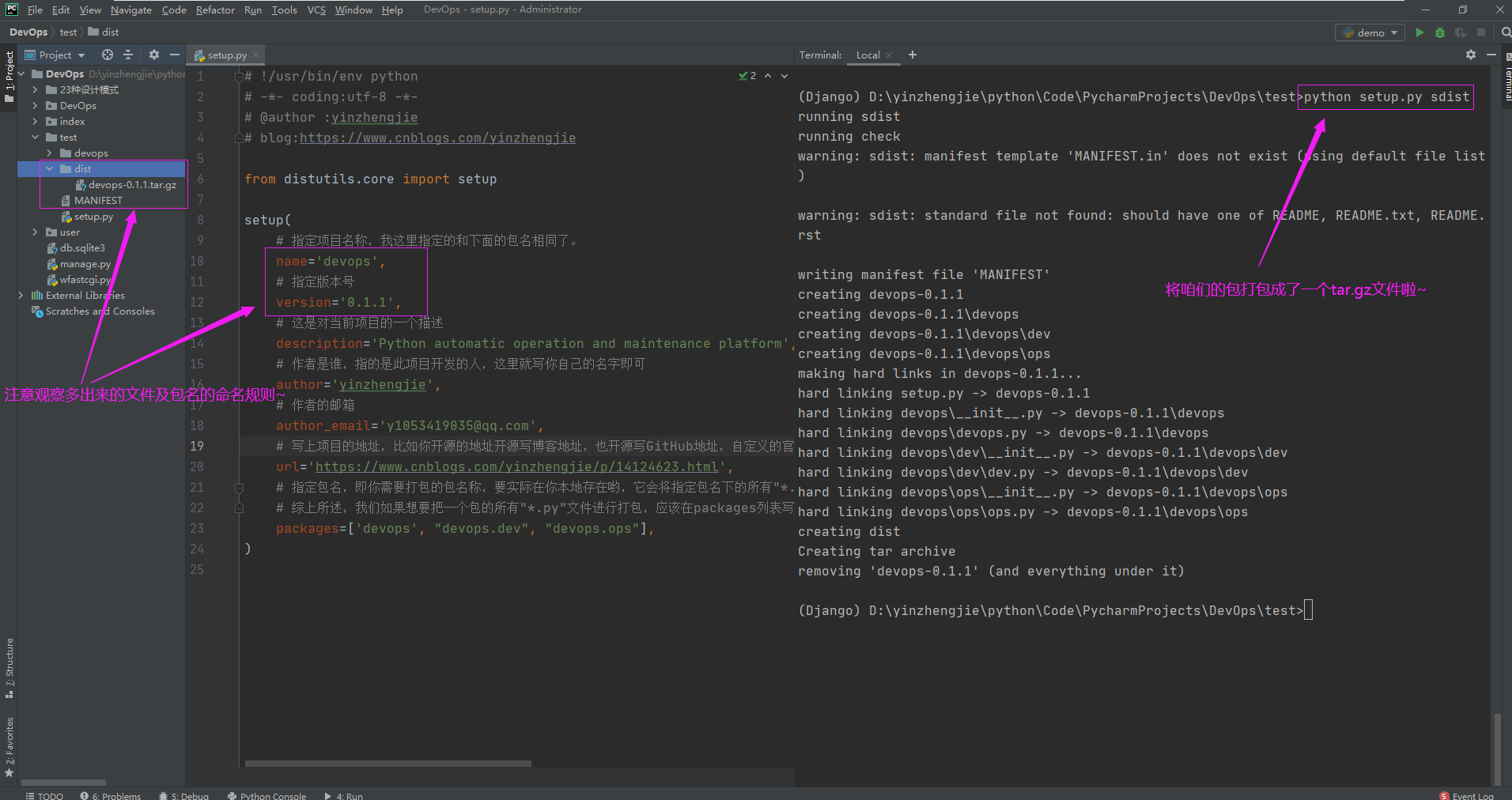Collapse All in the Project panel toolbar
This screenshot has height=800, width=1512.
click(x=129, y=55)
